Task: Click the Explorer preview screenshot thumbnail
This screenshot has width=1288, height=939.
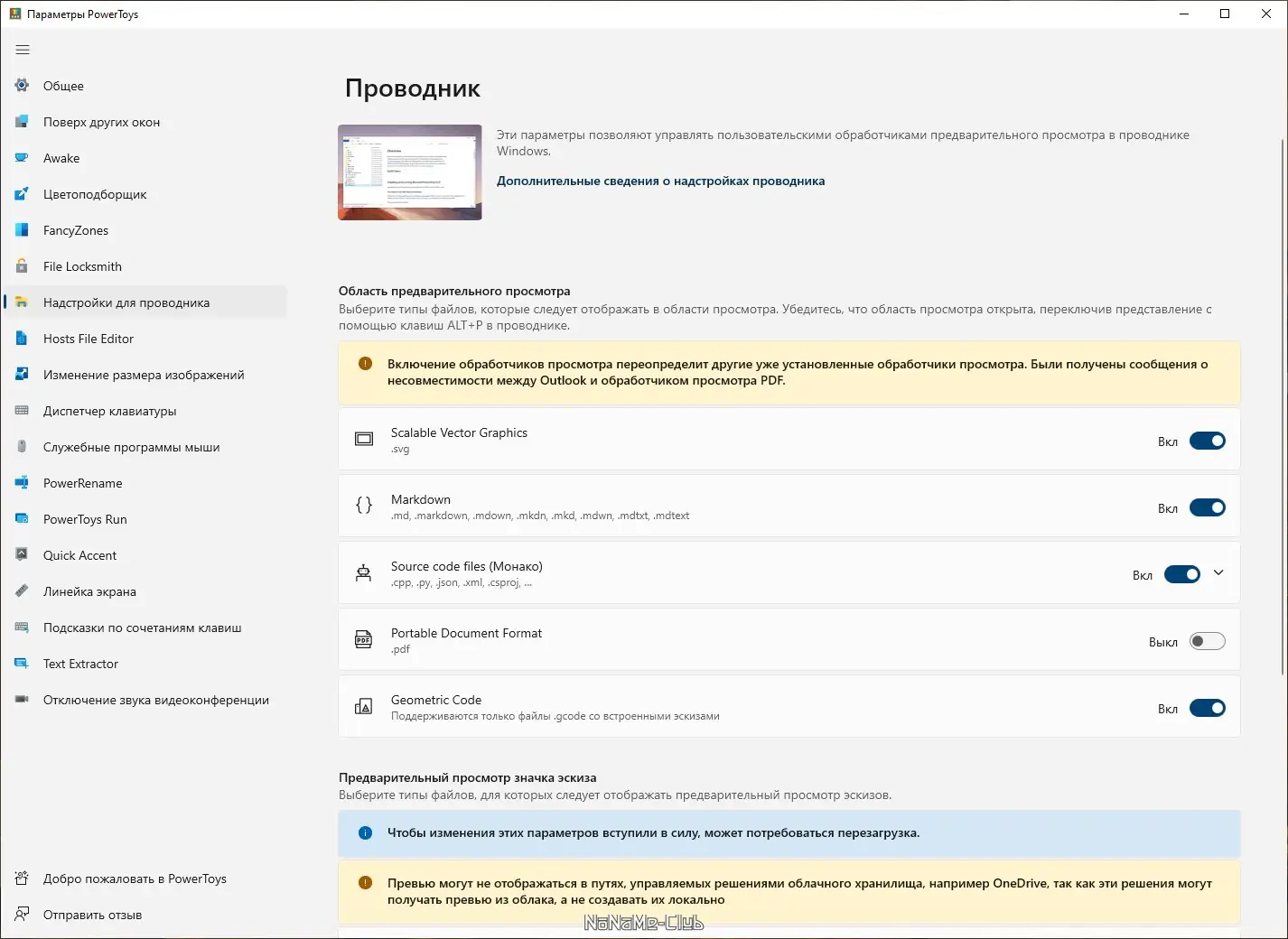Action: pos(409,172)
